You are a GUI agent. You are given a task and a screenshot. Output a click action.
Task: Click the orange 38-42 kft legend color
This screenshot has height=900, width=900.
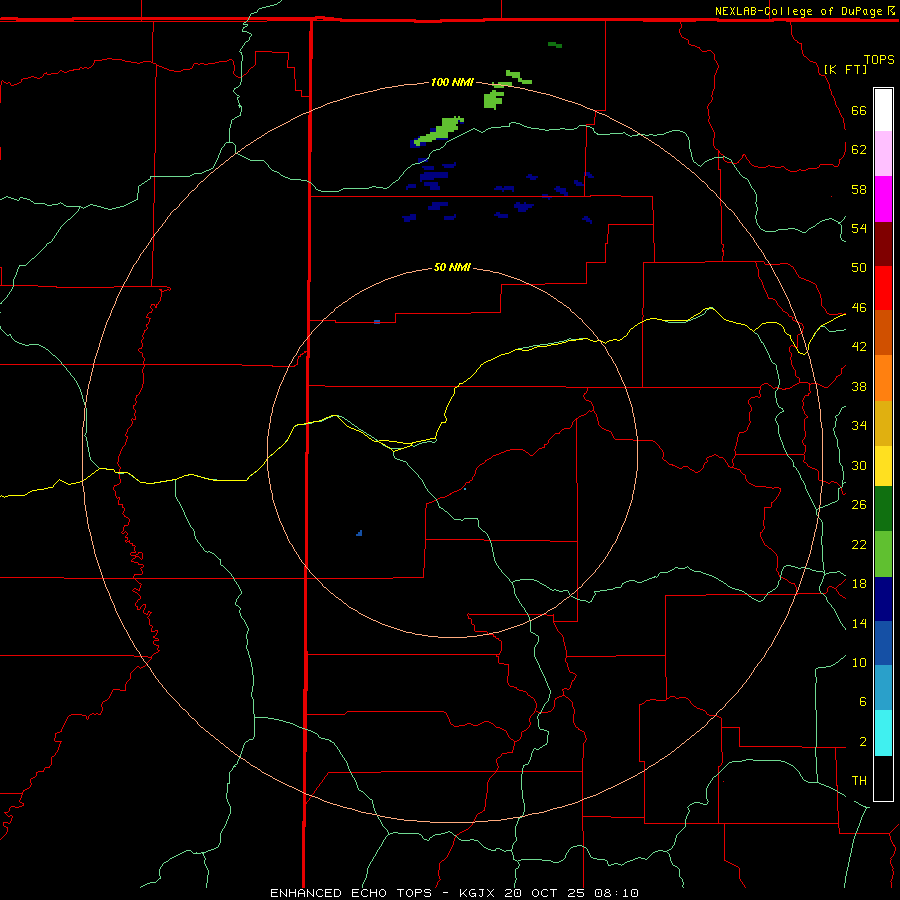[883, 378]
